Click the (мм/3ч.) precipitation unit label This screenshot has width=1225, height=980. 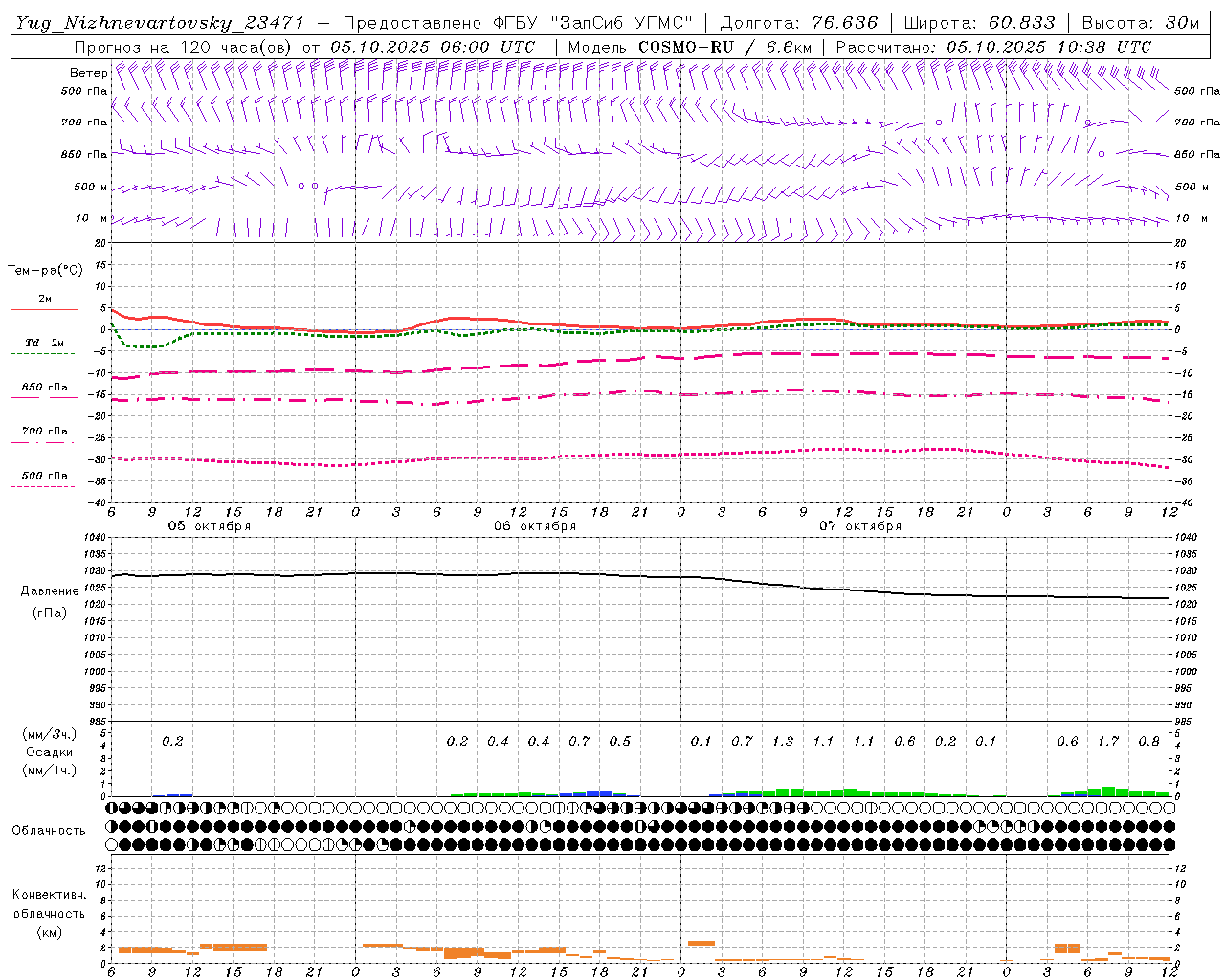click(50, 734)
